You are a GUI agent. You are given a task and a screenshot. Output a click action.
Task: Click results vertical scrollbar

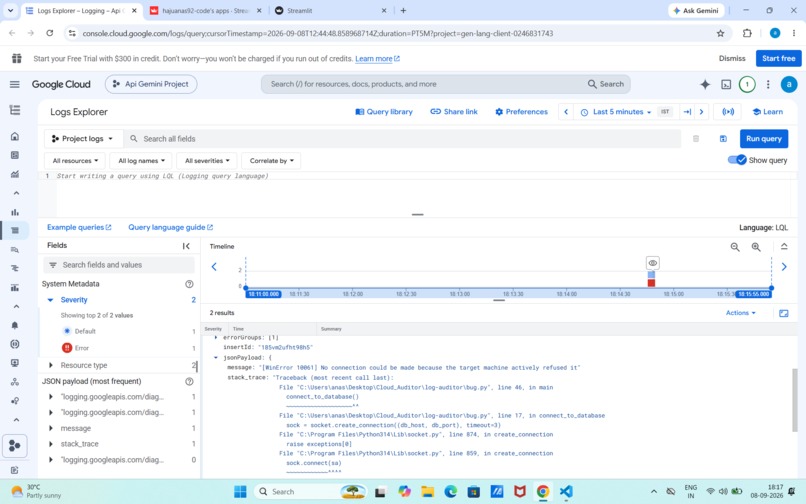pyautogui.click(x=795, y=400)
